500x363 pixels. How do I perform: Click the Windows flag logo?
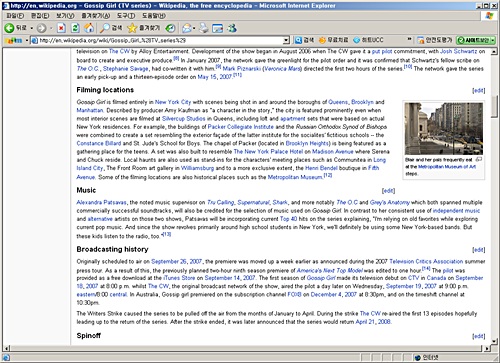(489, 16)
